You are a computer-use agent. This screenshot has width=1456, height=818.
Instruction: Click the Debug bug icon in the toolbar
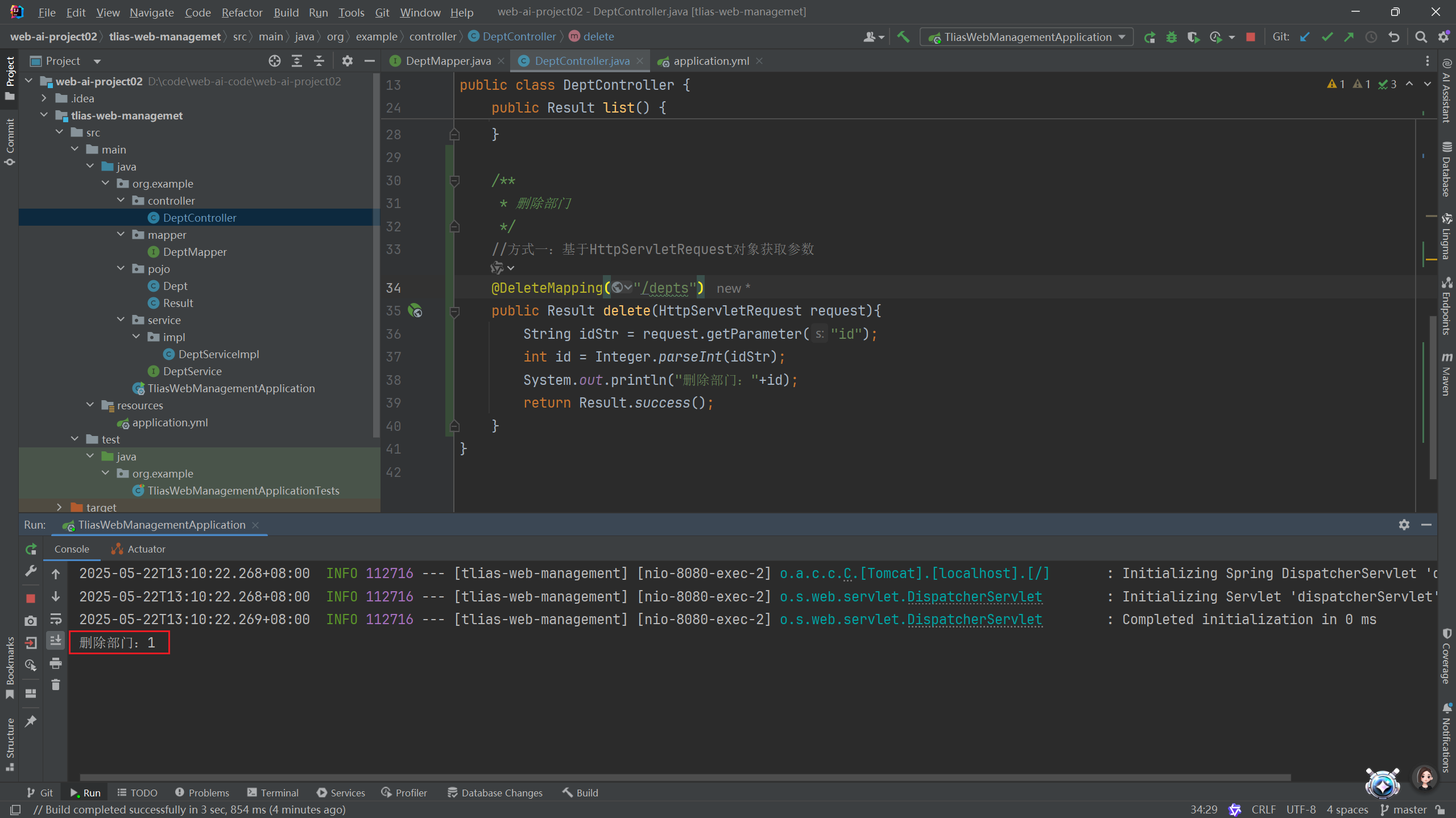(x=1172, y=37)
